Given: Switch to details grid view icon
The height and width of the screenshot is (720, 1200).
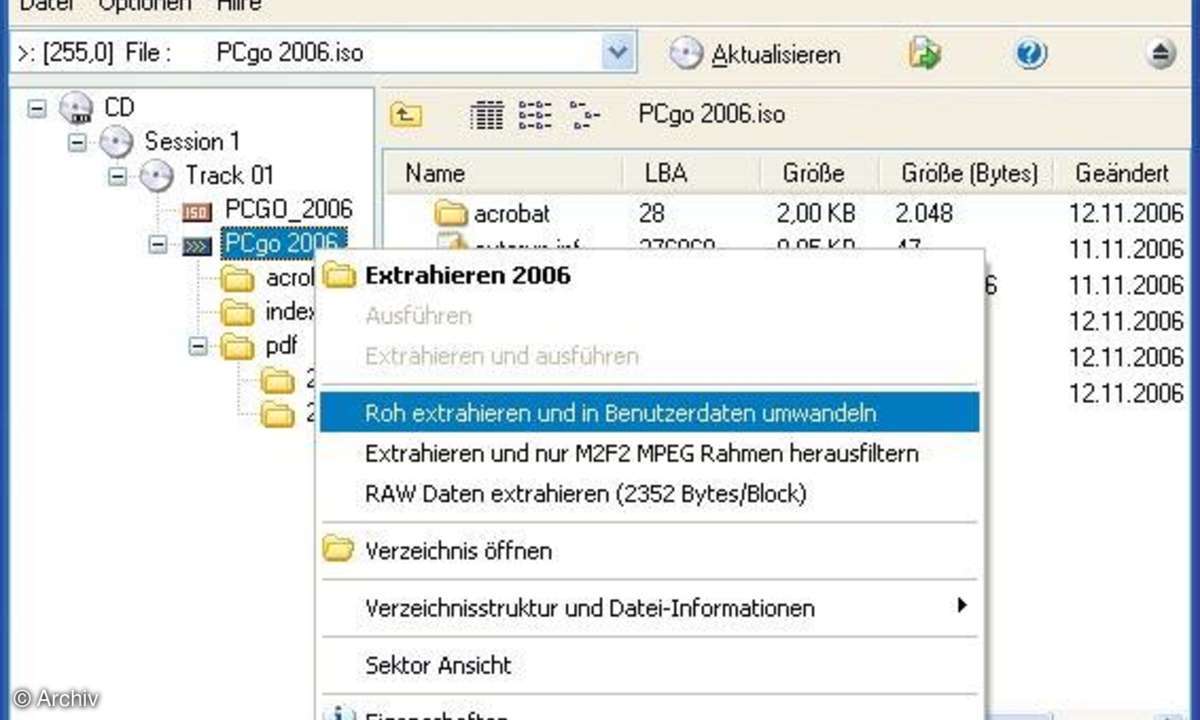Looking at the screenshot, I should (x=486, y=115).
